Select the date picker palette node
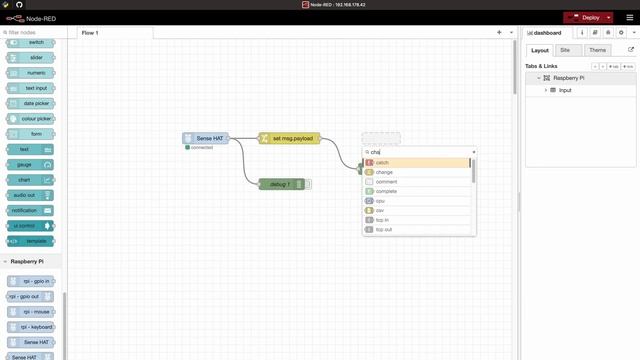Screen dimensions: 640x360 coord(31,103)
